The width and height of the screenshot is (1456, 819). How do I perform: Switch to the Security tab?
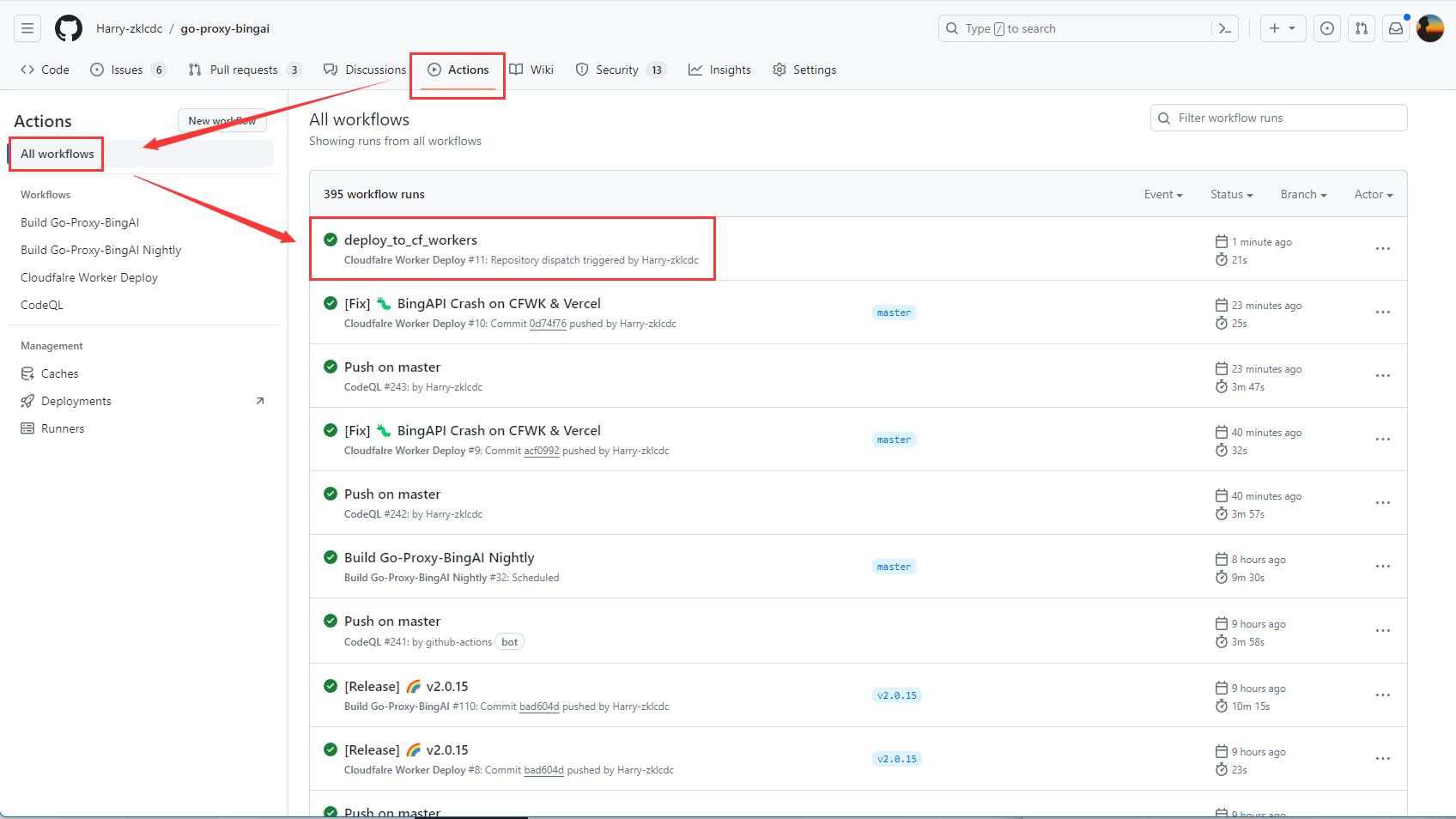point(616,70)
